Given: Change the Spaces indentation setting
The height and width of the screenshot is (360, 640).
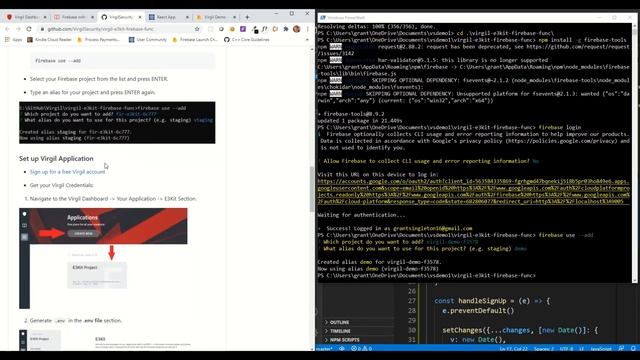Looking at the screenshot, I should click(x=544, y=349).
